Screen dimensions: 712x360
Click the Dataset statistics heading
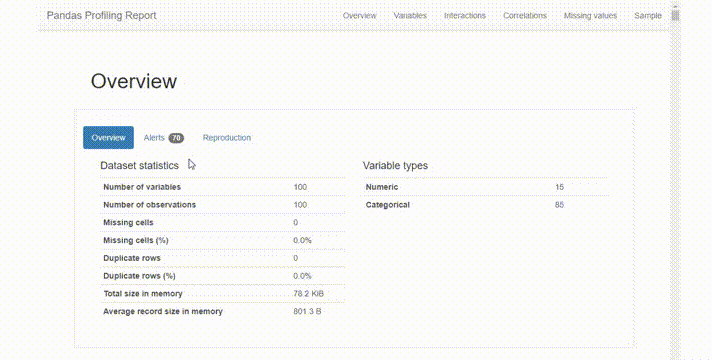click(139, 166)
